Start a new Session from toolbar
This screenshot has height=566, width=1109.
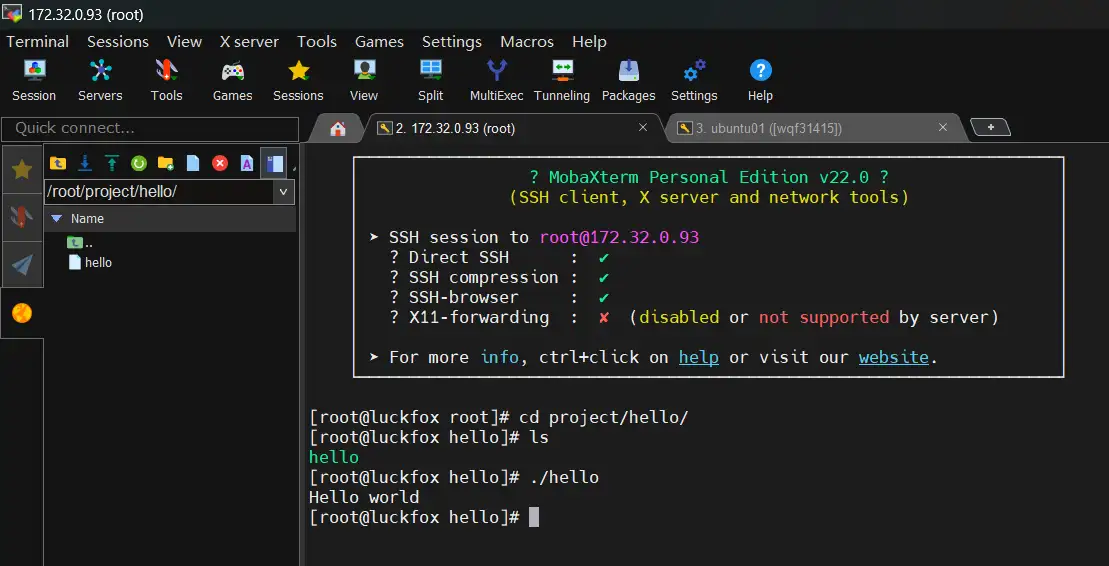tap(34, 80)
